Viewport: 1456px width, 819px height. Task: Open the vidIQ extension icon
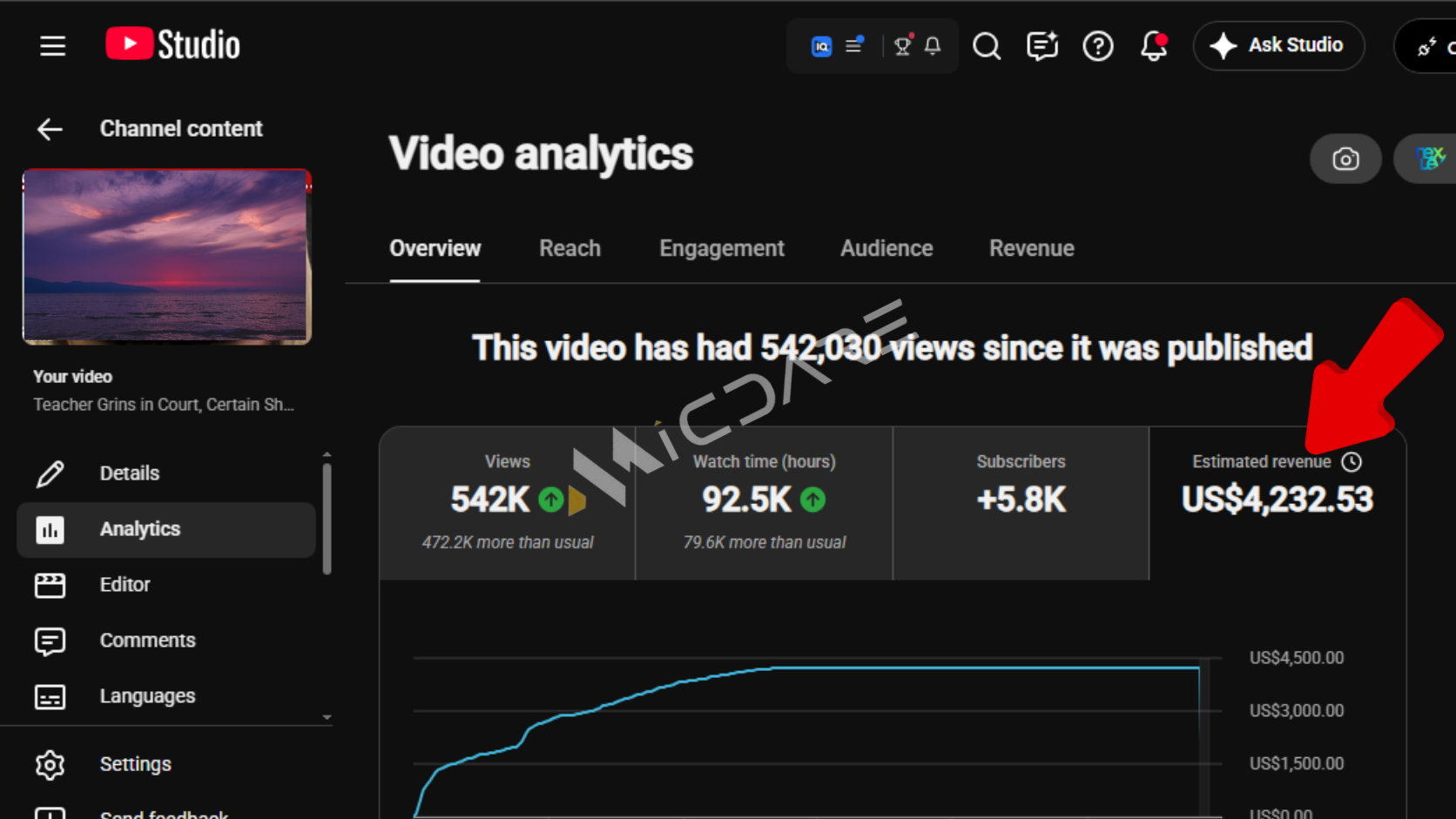pos(821,46)
